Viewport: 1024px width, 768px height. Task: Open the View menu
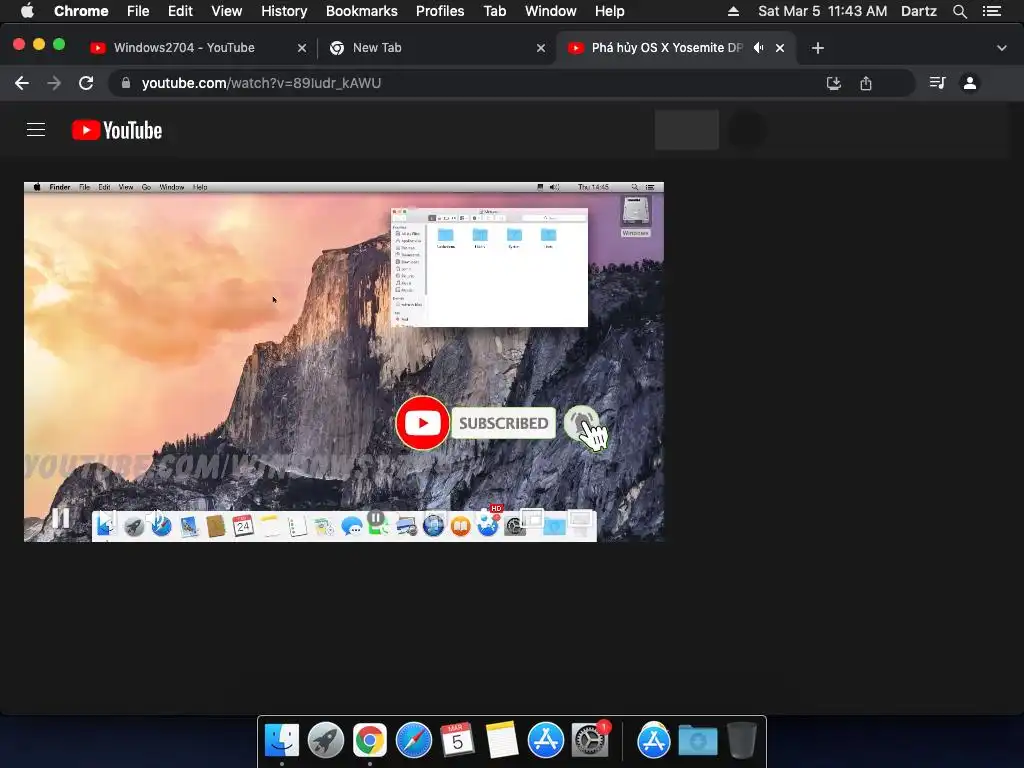tap(227, 11)
